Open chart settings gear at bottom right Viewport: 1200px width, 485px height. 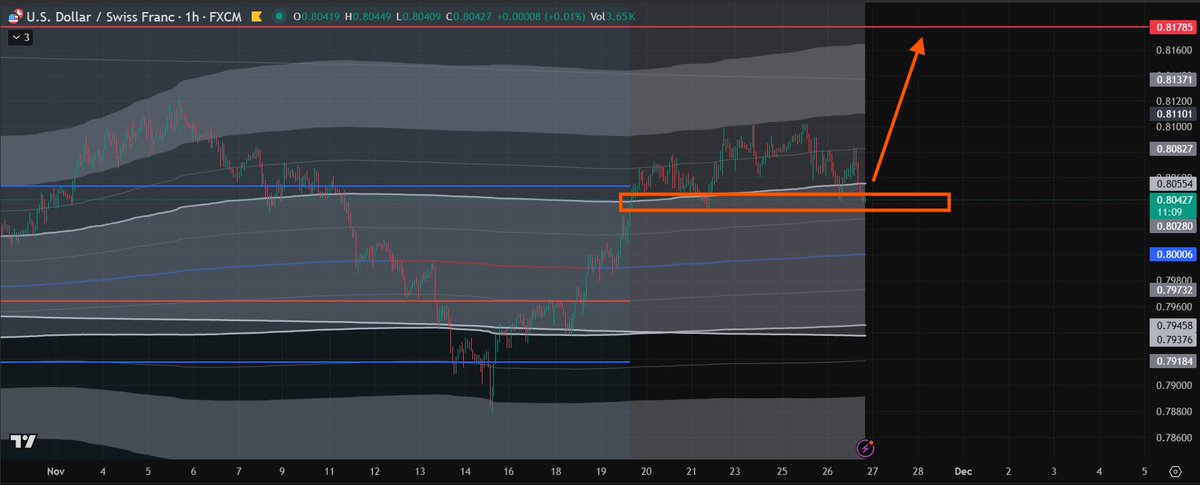tap(1175, 470)
